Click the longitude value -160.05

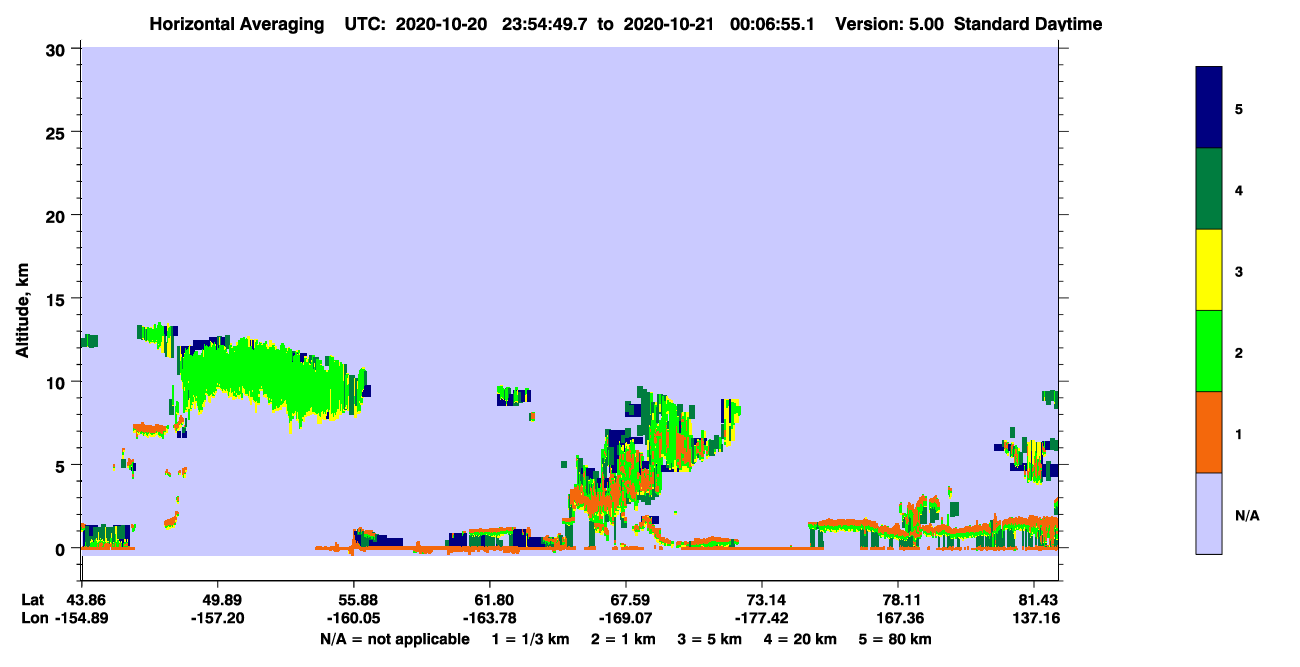coord(353,619)
